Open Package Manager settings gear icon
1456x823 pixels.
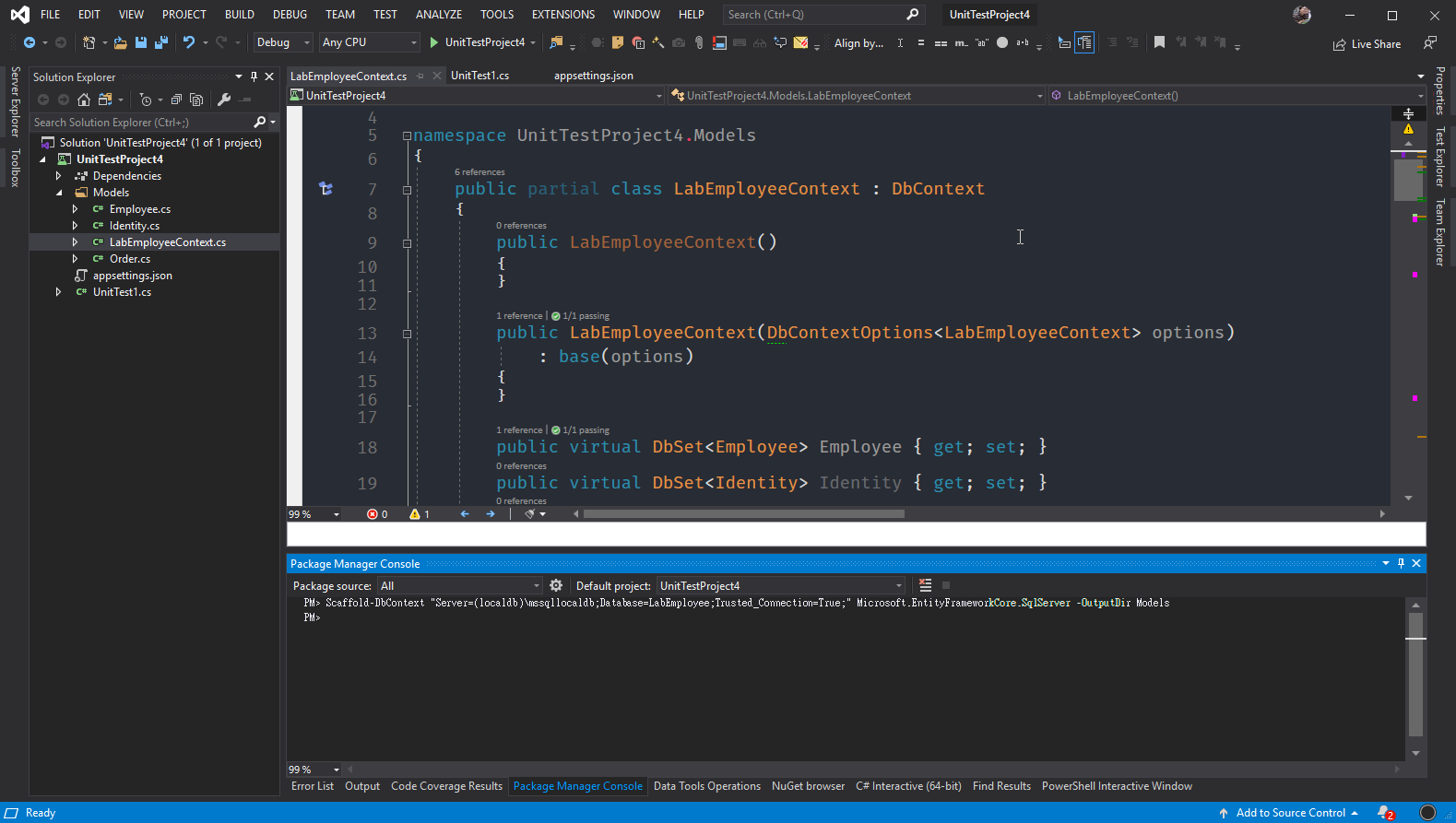point(556,585)
